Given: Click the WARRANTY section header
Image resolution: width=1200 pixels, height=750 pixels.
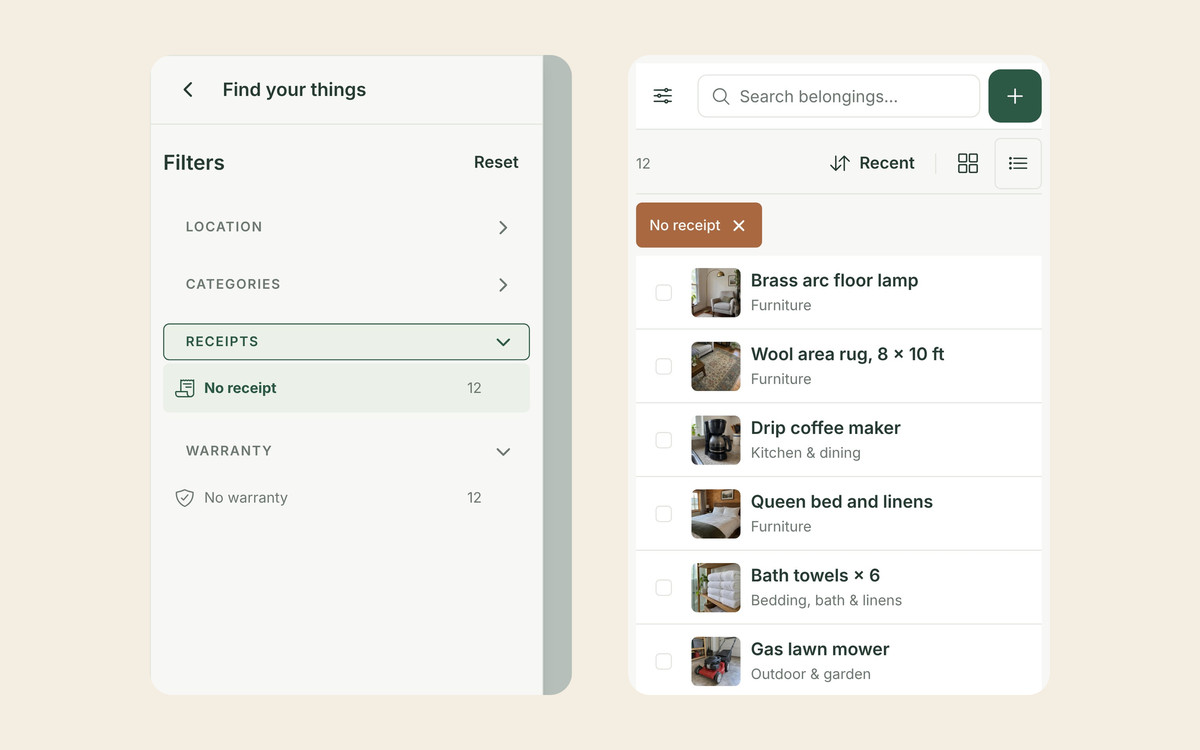Looking at the screenshot, I should 346,451.
